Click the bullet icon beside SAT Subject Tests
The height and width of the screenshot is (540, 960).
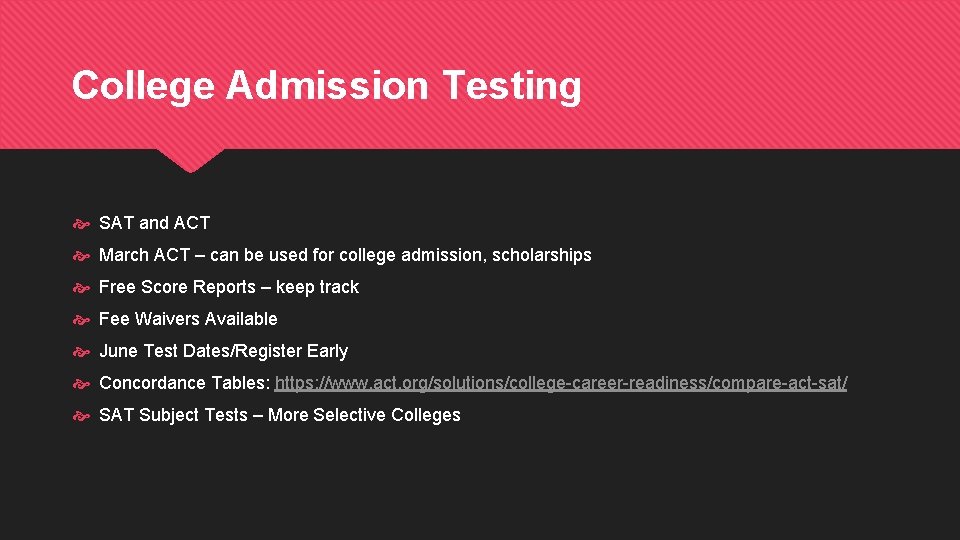click(82, 416)
